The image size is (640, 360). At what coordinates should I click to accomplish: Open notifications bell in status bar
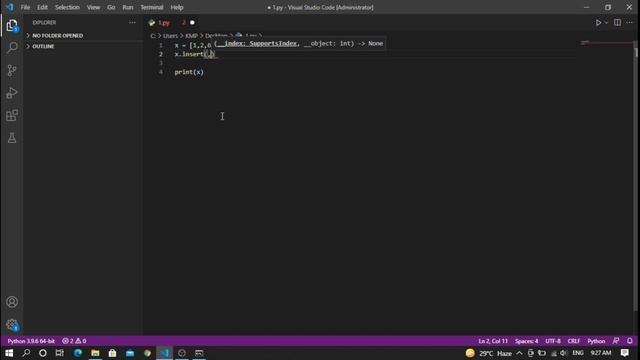pyautogui.click(x=630, y=341)
